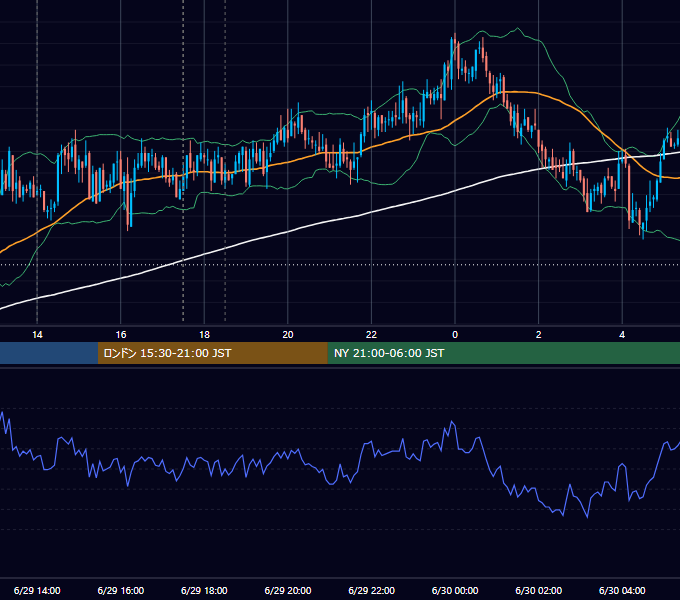Screen dimensions: 680x600
Task: Click the 0 hour label on price chart axis
Action: tap(455, 335)
